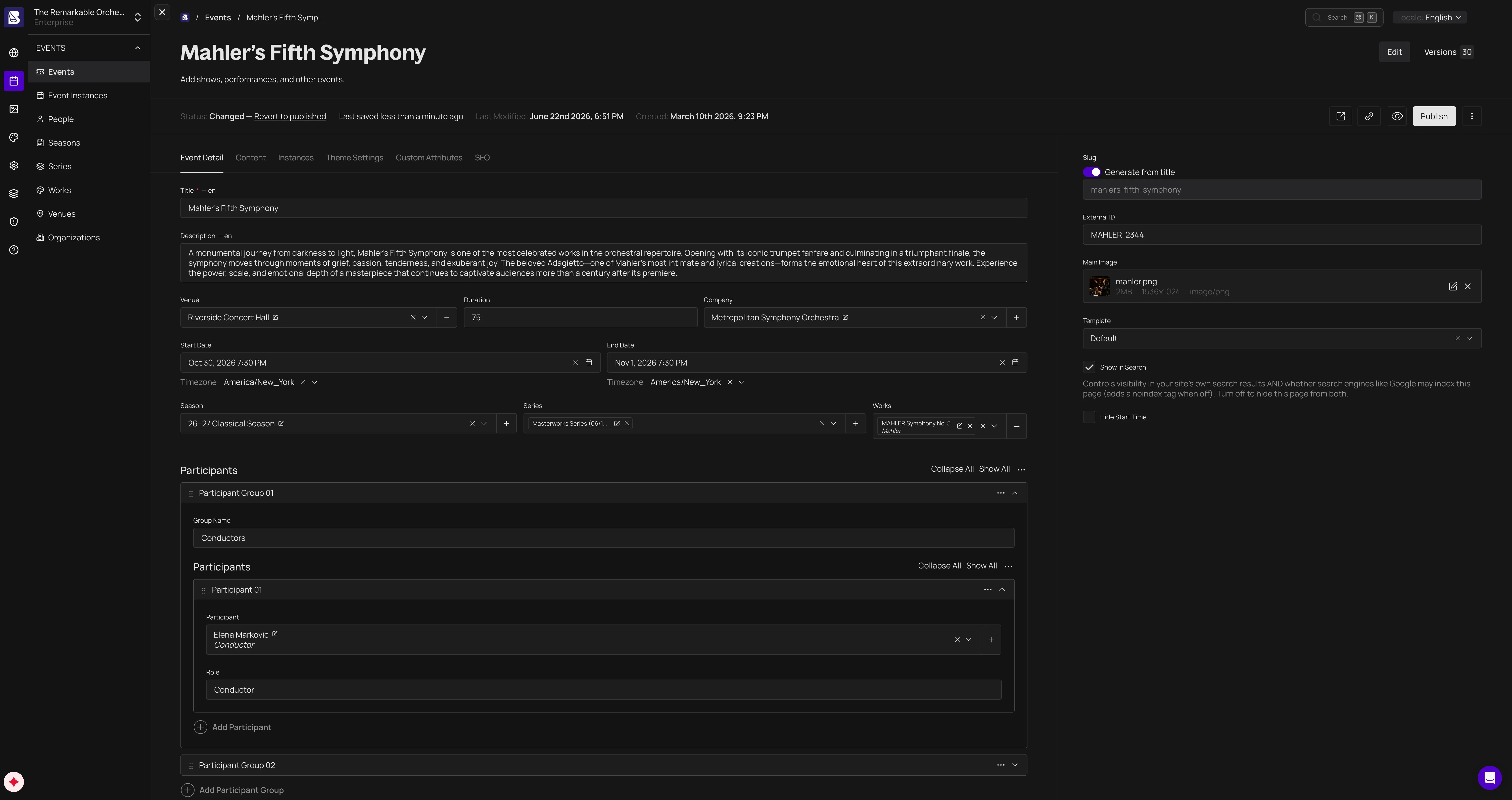
Task: Switch to the Theme Settings tab
Action: tap(355, 158)
